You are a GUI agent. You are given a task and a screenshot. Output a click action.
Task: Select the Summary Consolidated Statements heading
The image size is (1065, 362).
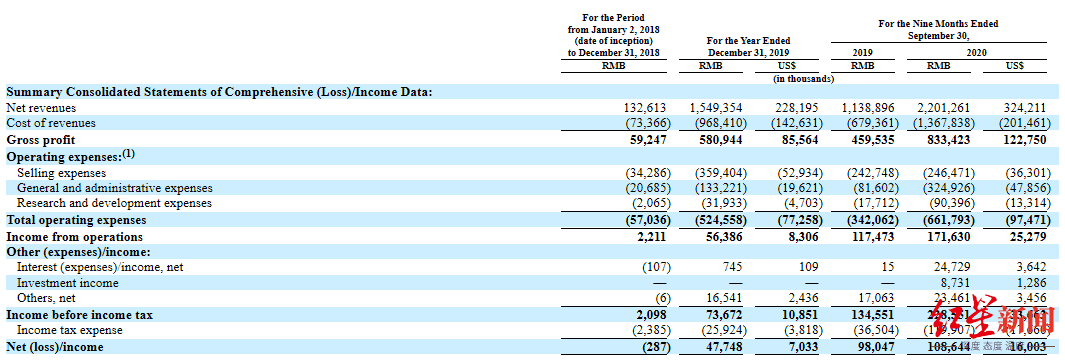[x=219, y=92]
